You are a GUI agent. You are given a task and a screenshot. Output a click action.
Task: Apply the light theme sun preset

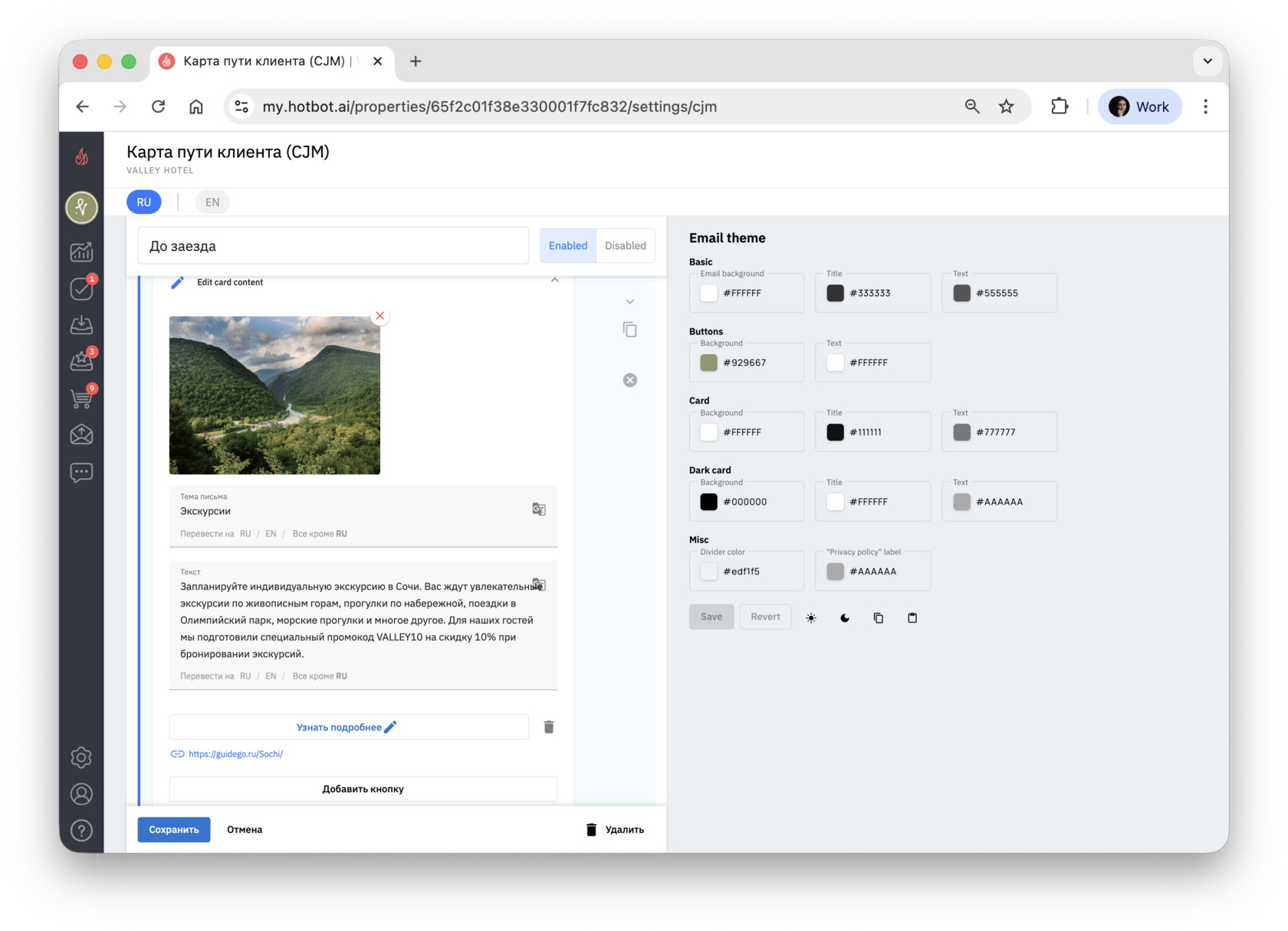coord(811,618)
